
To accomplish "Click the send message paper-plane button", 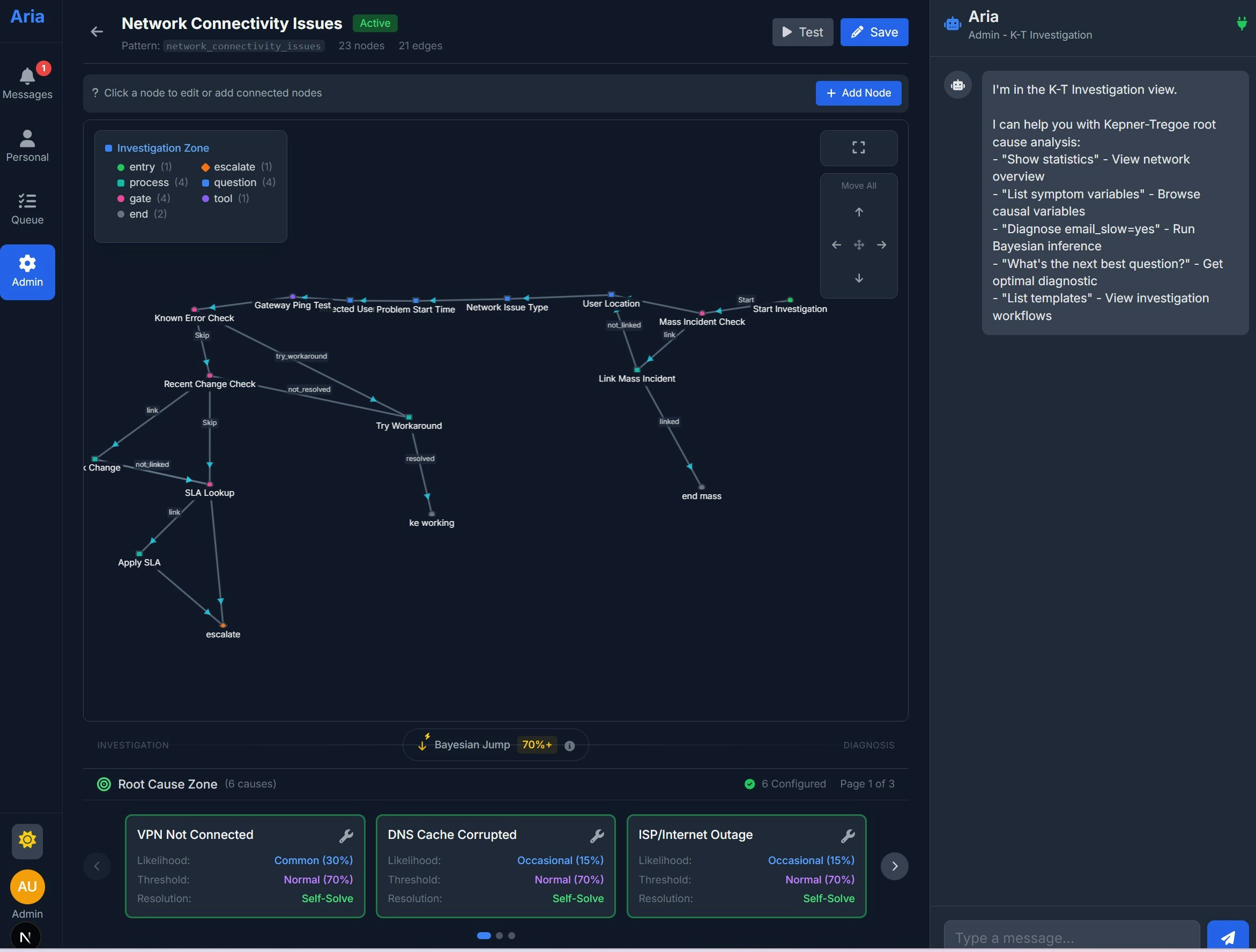I will (x=1227, y=936).
